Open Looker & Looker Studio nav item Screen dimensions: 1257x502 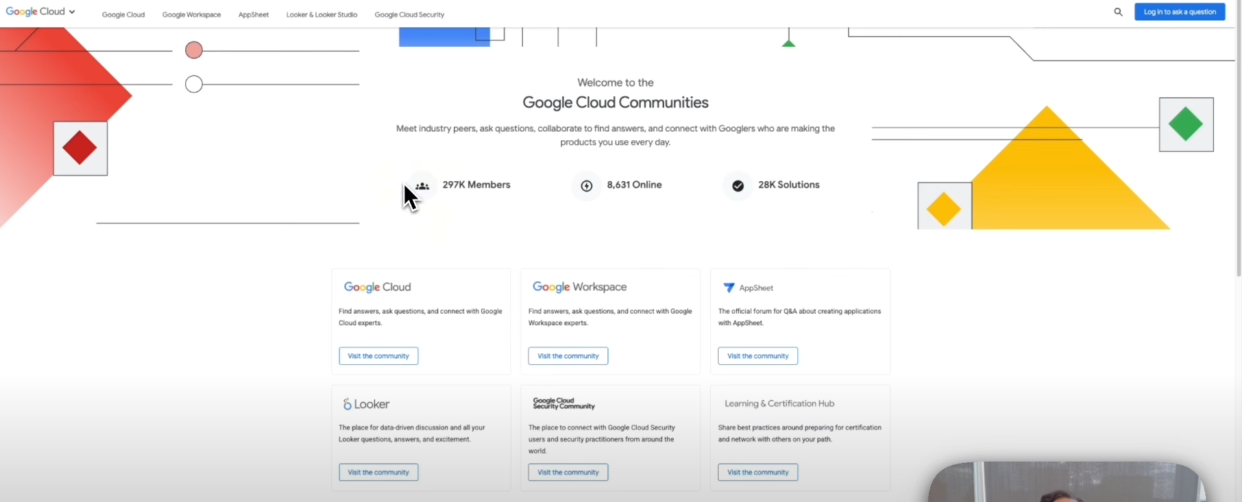pyautogui.click(x=322, y=14)
